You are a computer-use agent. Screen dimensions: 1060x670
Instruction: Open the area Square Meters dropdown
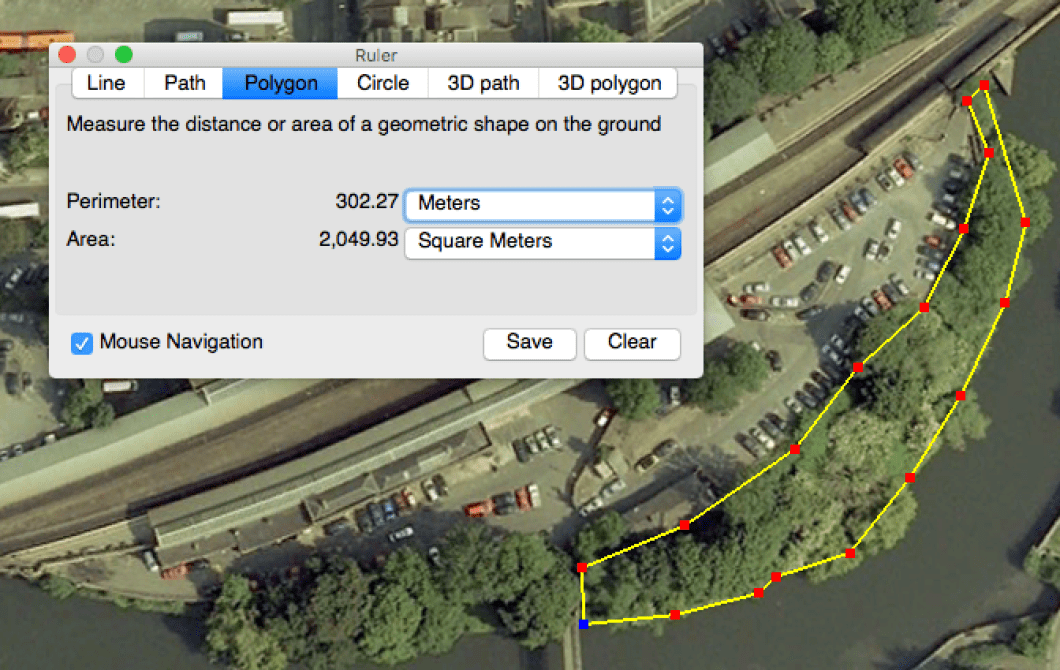point(543,242)
